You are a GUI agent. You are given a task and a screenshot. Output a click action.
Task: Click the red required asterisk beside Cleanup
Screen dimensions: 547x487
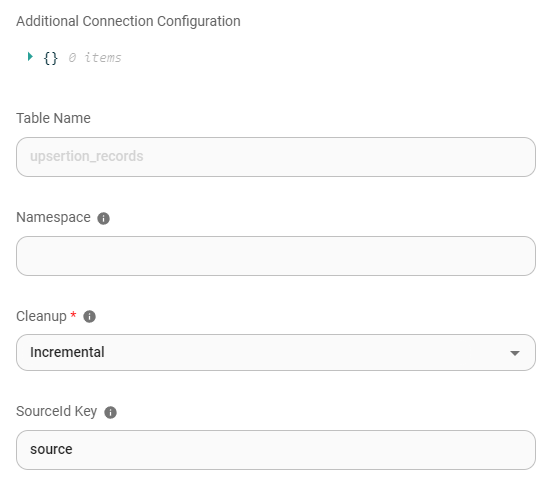[73, 314]
